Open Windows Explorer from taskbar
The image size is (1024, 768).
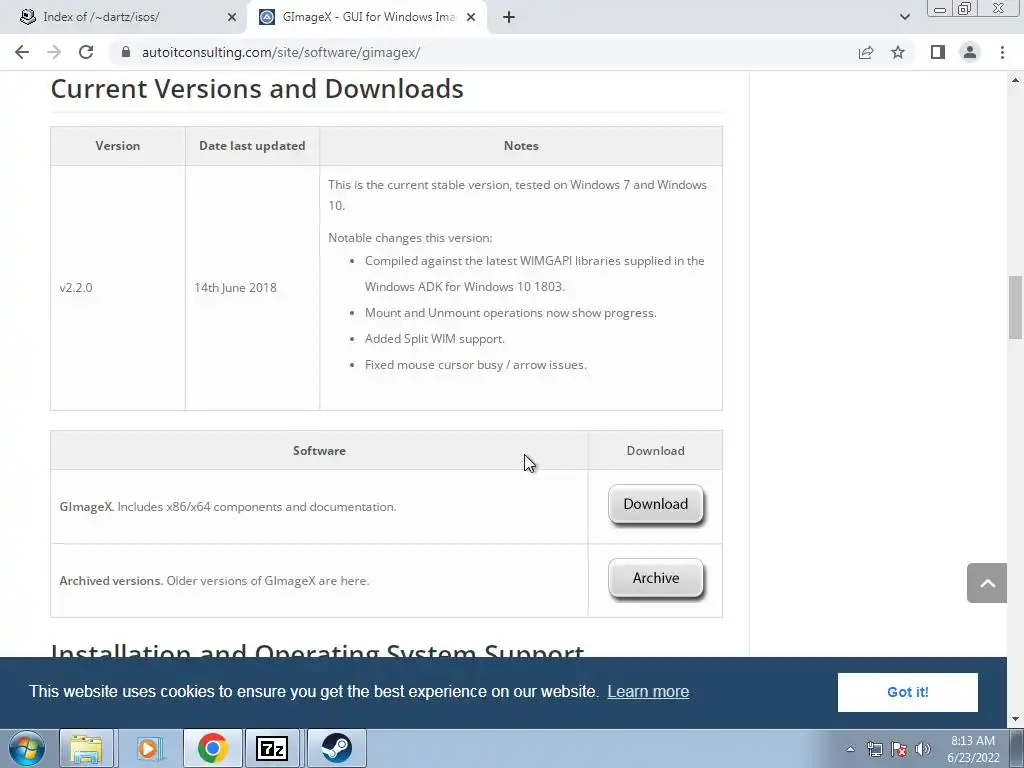click(x=87, y=748)
